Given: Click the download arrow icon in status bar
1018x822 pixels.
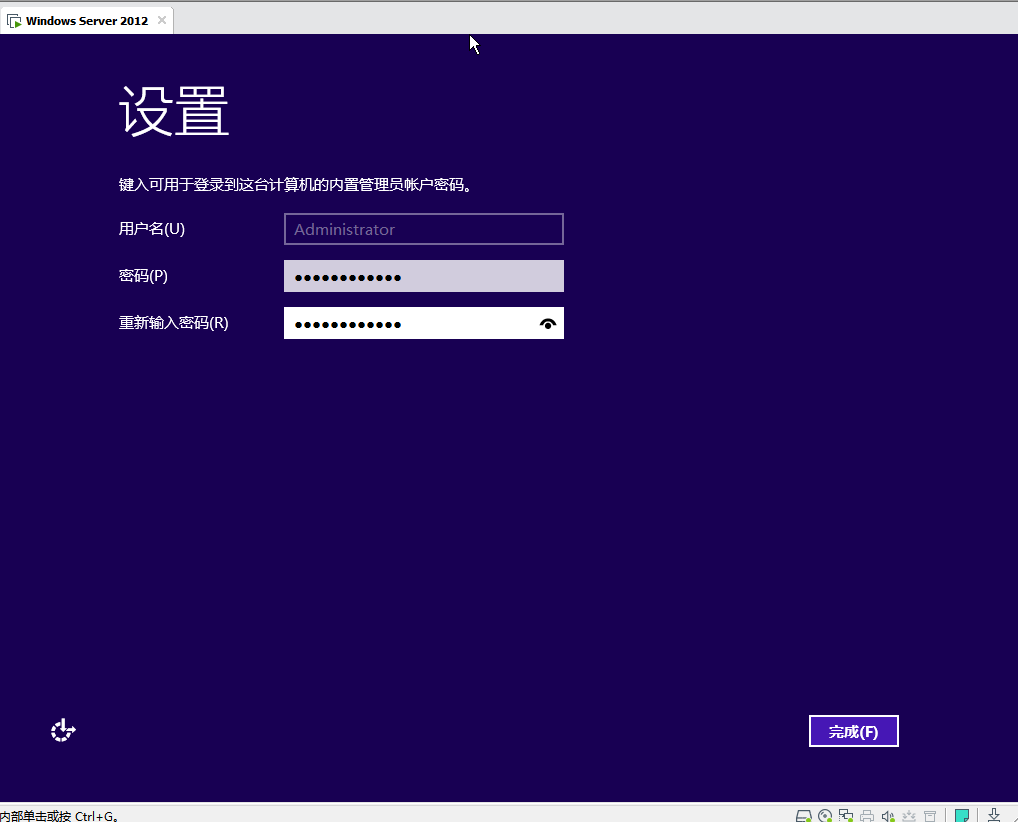Looking at the screenshot, I should pos(994,816).
